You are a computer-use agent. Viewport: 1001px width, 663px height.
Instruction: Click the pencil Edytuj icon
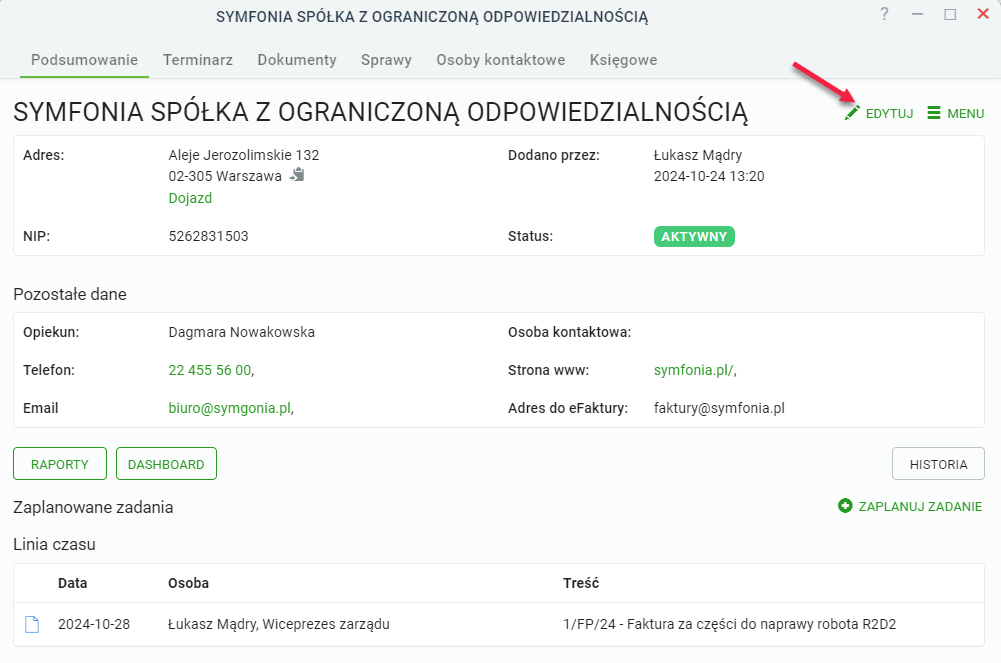pyautogui.click(x=852, y=113)
